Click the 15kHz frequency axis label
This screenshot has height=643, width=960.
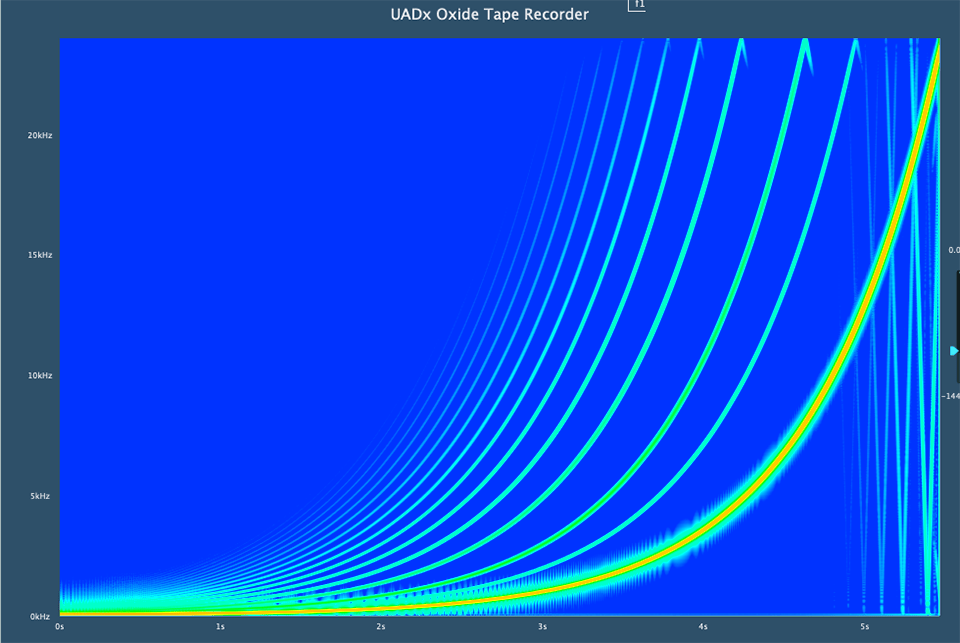[x=40, y=255]
